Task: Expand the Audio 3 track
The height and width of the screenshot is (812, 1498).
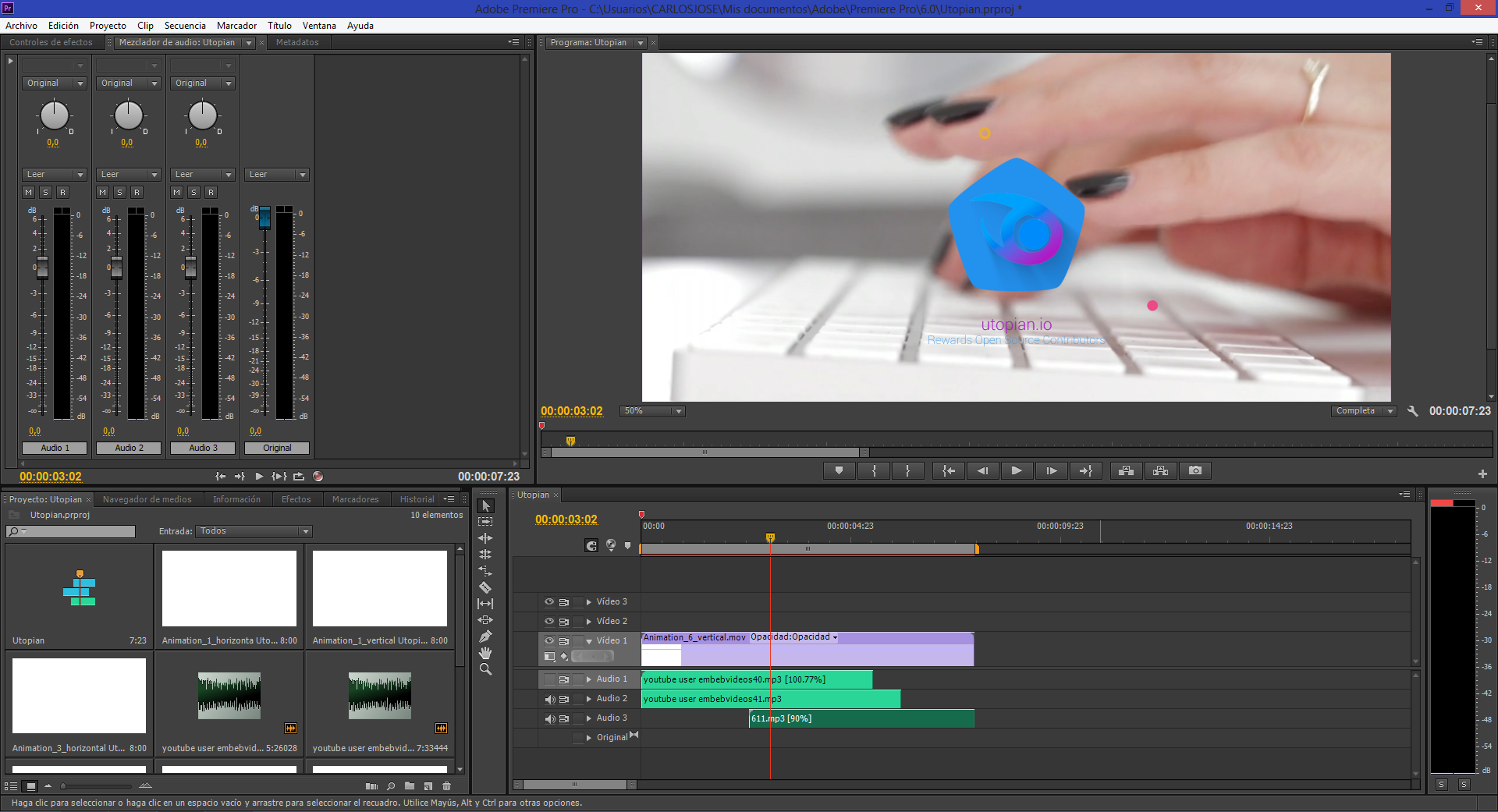Action: point(589,718)
